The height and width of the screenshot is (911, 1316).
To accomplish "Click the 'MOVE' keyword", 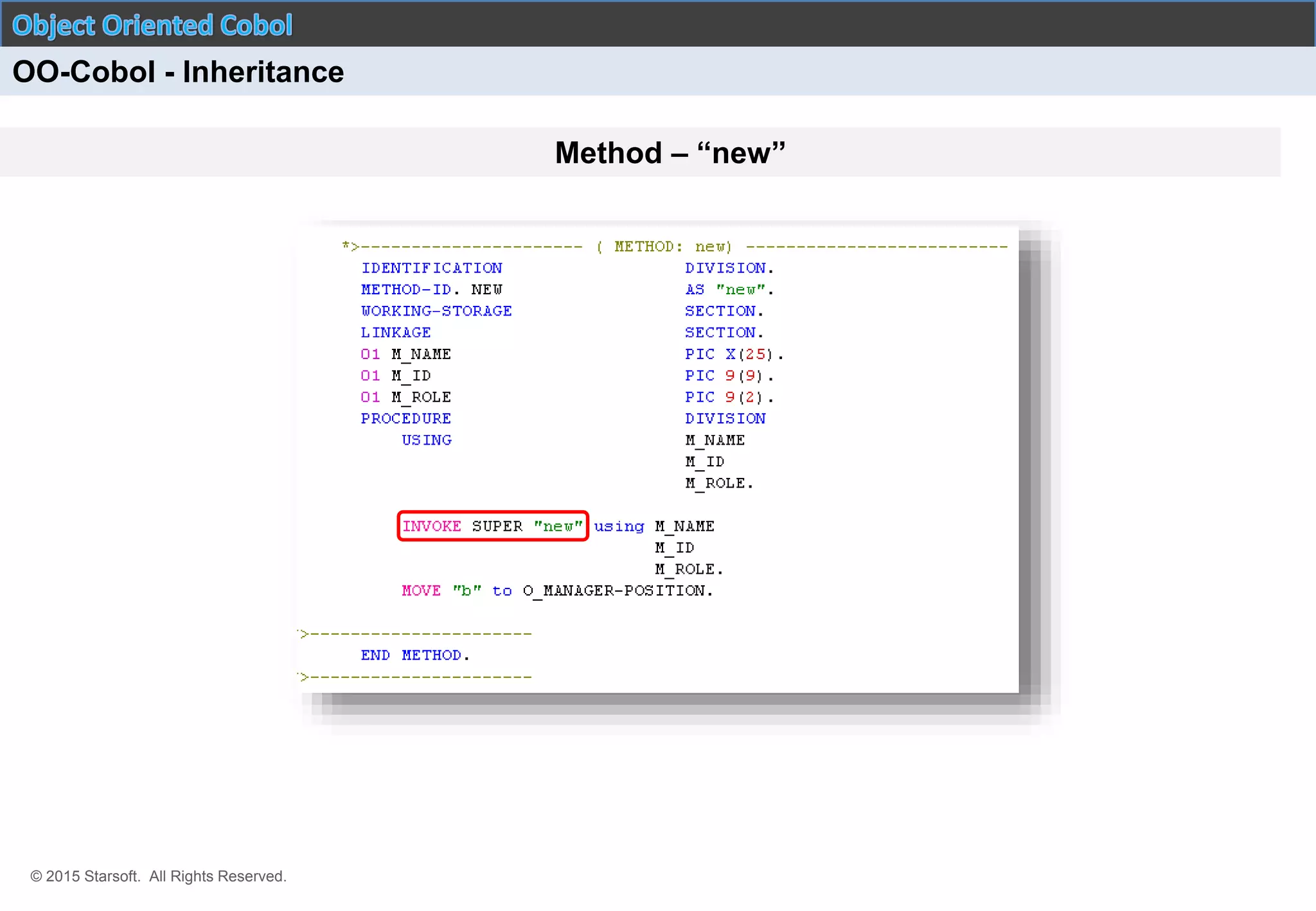I will (x=422, y=590).
